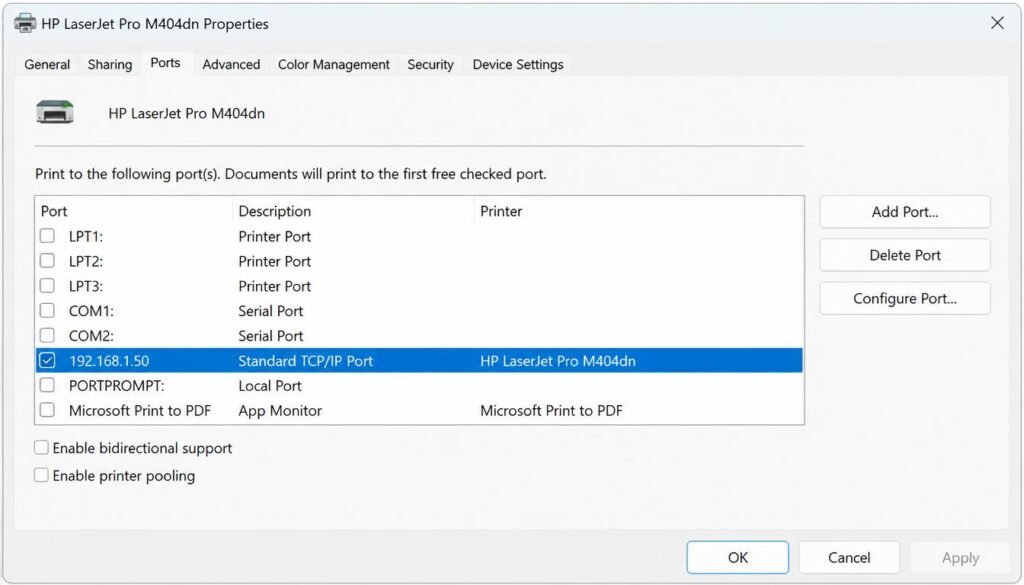Select the PORTPROMPT: port name

tap(116, 385)
